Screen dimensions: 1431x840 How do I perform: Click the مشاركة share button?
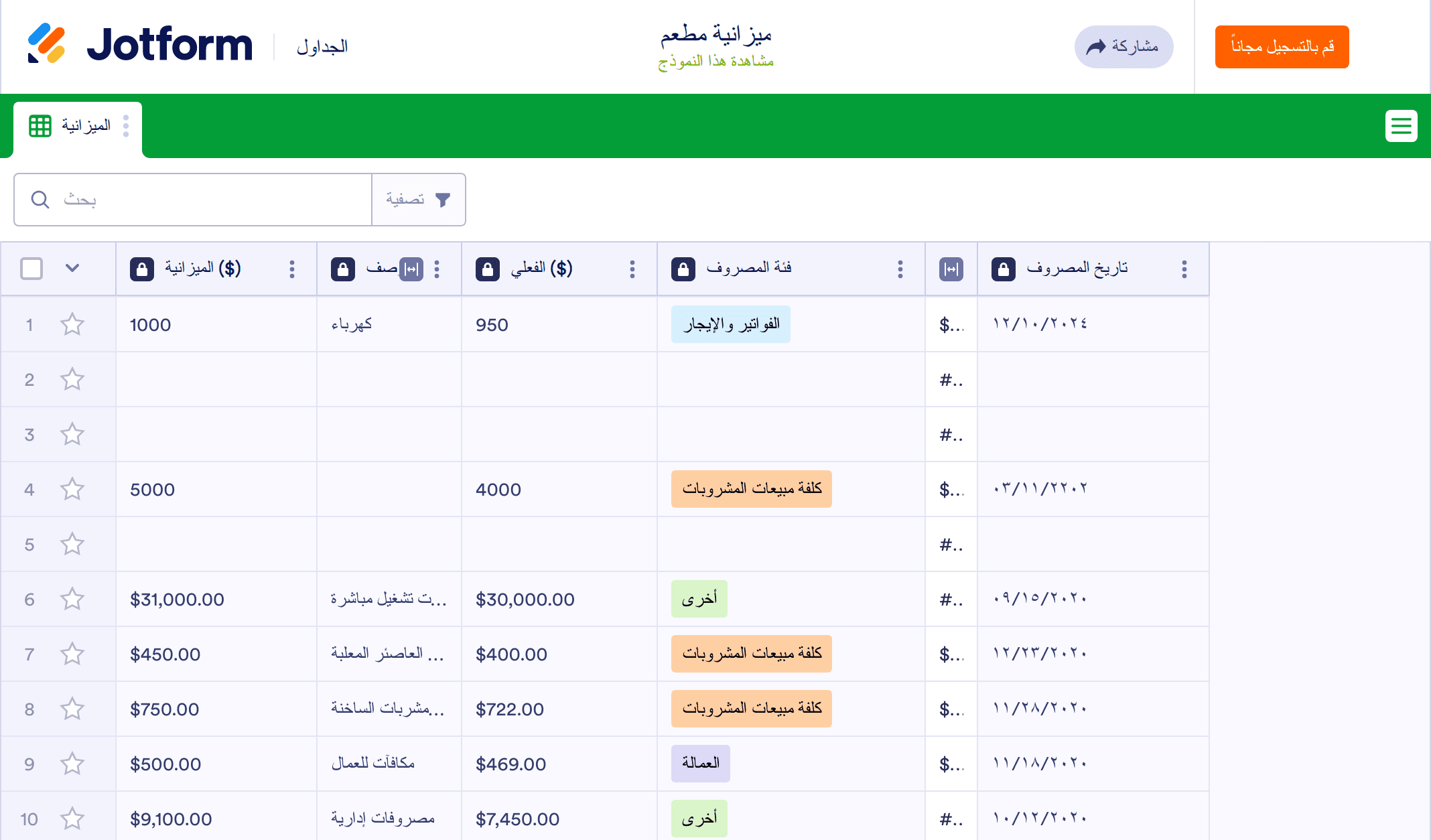pos(1123,47)
